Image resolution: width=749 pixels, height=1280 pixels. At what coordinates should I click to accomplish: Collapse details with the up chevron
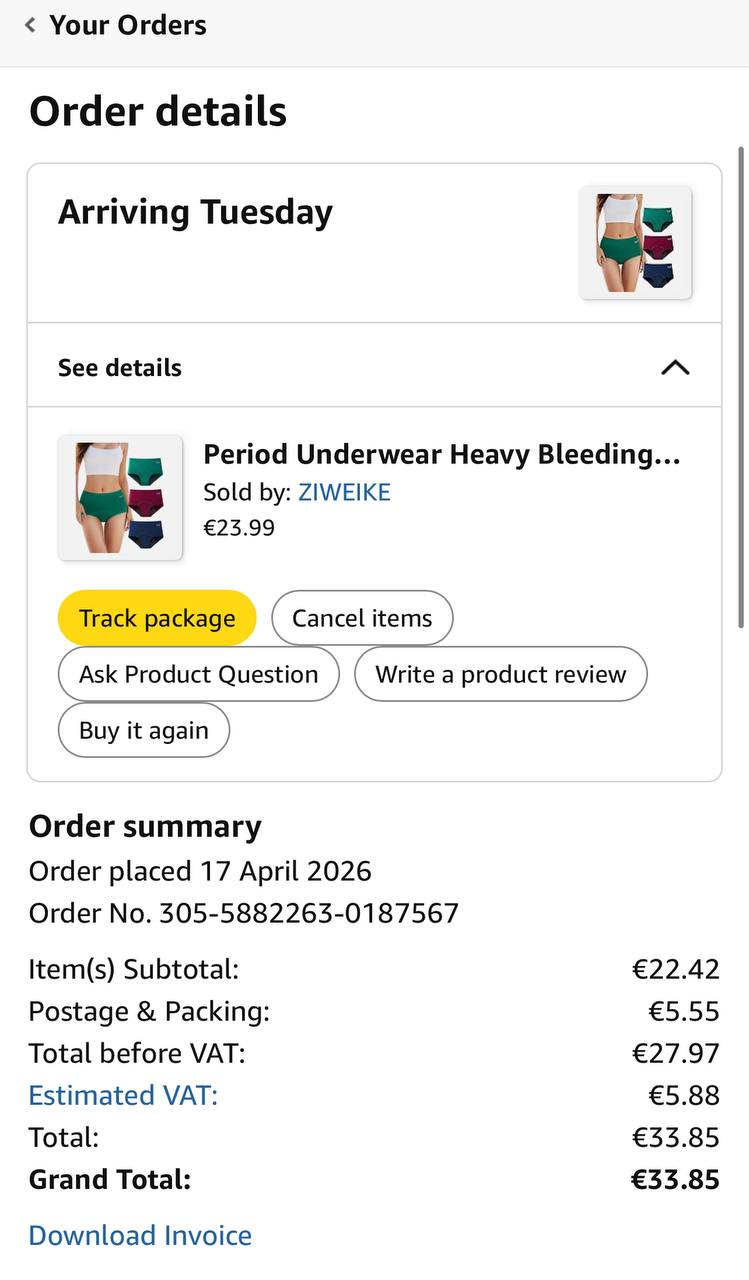click(x=675, y=367)
